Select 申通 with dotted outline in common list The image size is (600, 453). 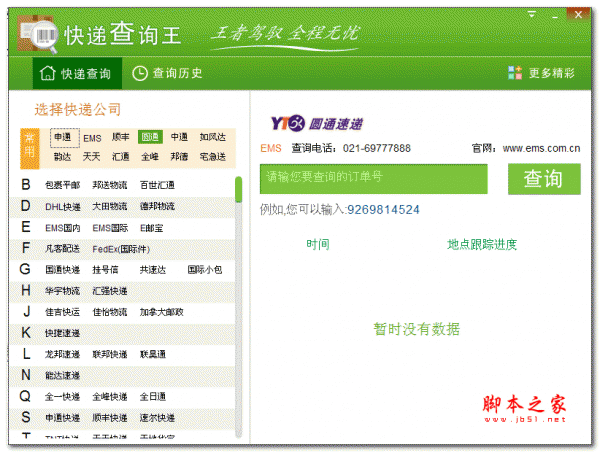tap(65, 137)
